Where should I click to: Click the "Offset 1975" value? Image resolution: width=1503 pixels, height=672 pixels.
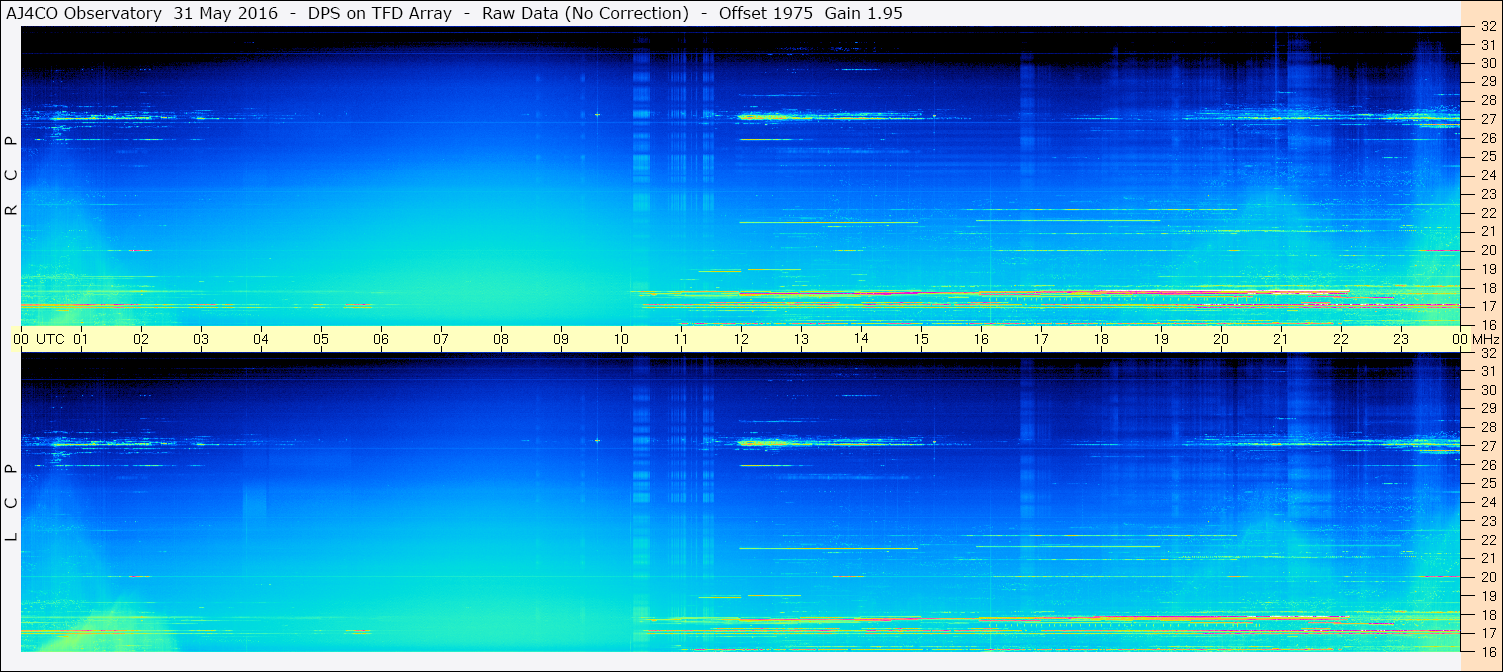pyautogui.click(x=766, y=13)
